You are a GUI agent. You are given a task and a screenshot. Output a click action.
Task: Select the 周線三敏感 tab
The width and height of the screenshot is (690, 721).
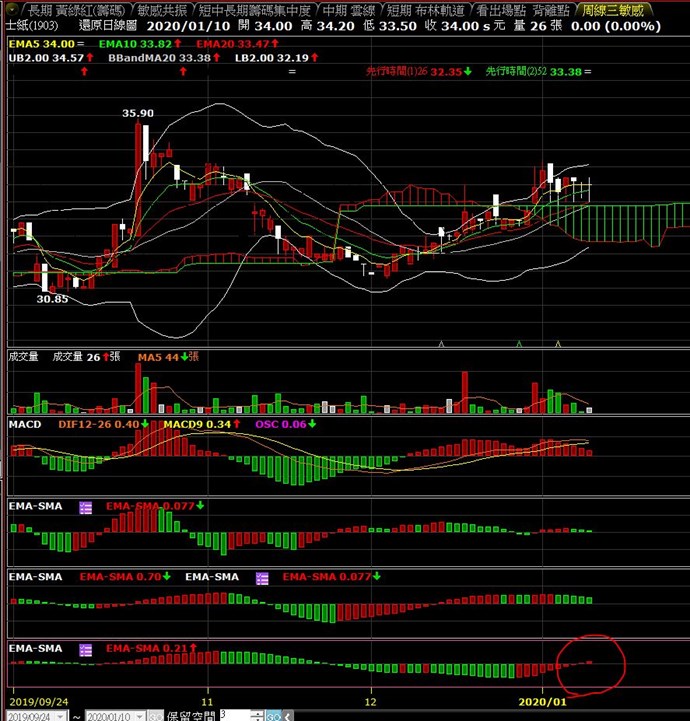[x=613, y=10]
